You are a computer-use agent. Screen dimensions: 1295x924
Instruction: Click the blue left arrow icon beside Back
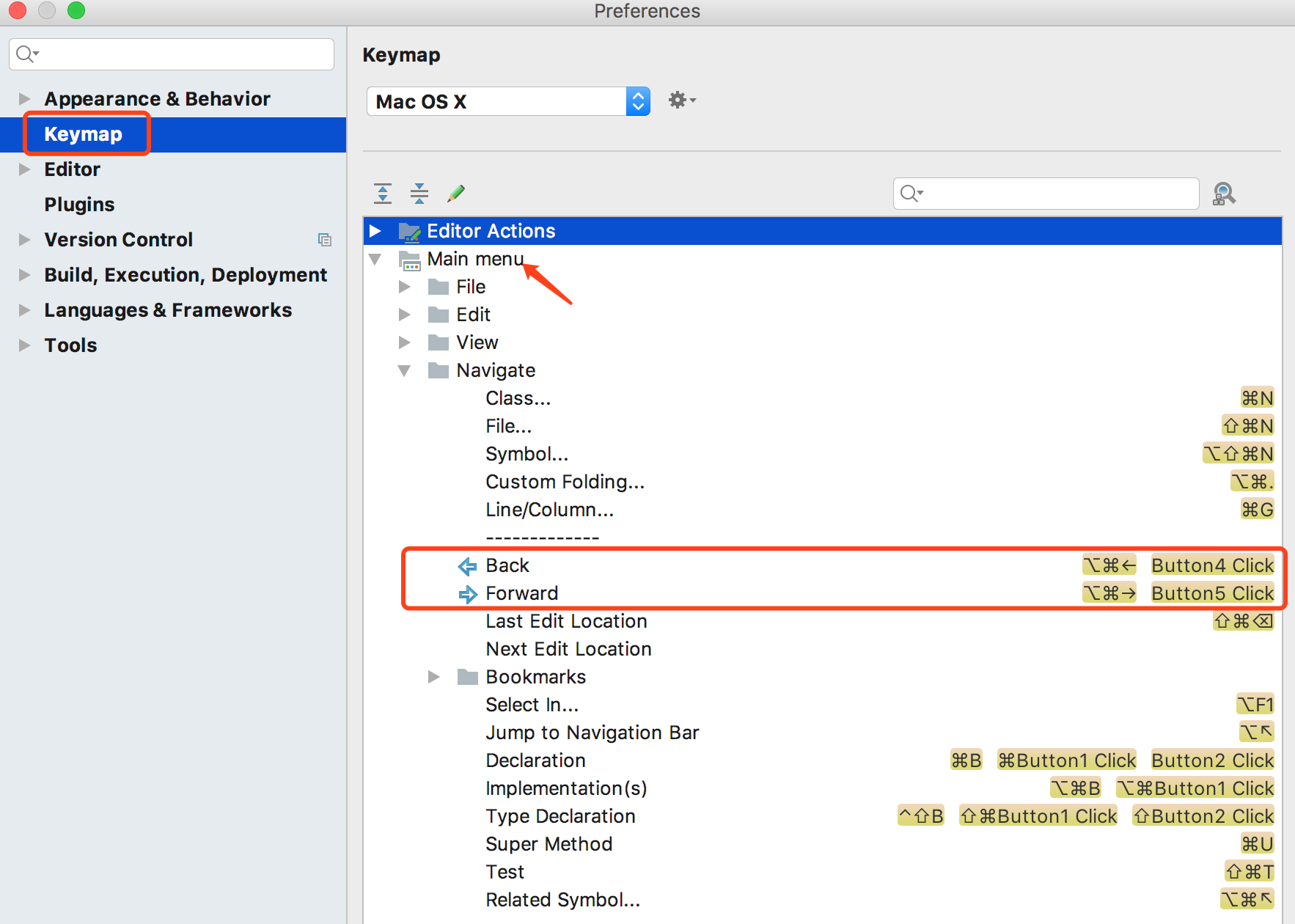point(467,565)
